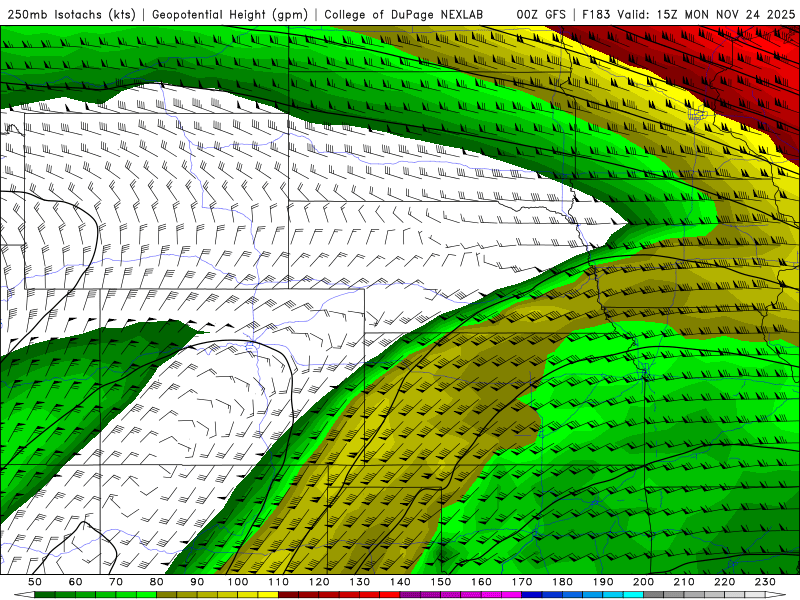Screen dimensions: 800x600
Task: Click the left arrow end of the colorbar
Action: coord(24,594)
